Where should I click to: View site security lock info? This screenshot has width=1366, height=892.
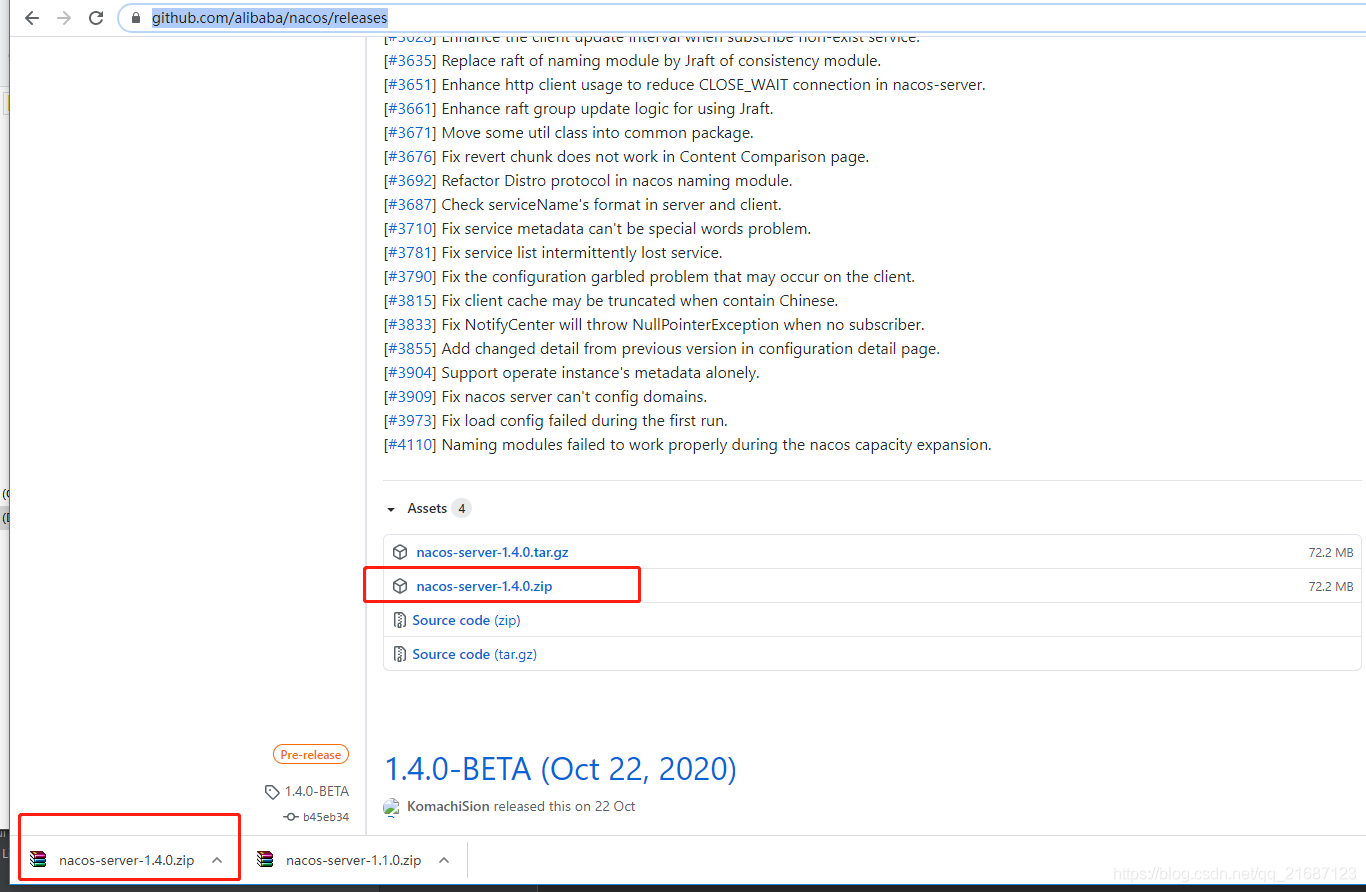136,18
